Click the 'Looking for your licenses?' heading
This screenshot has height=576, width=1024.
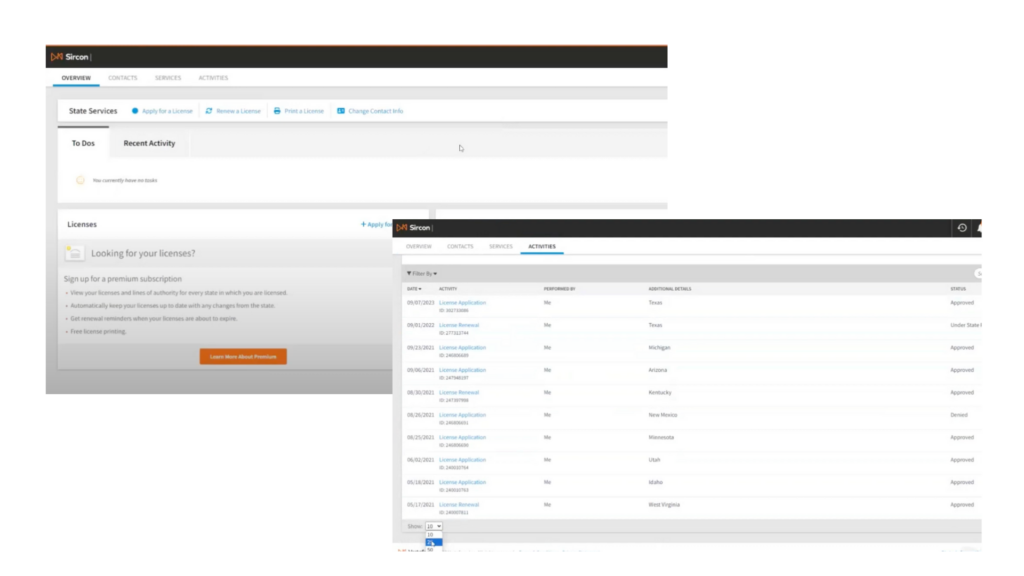tap(143, 253)
